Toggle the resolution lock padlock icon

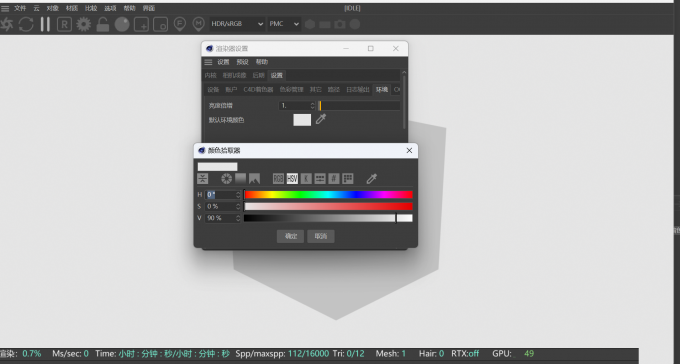(x=103, y=24)
